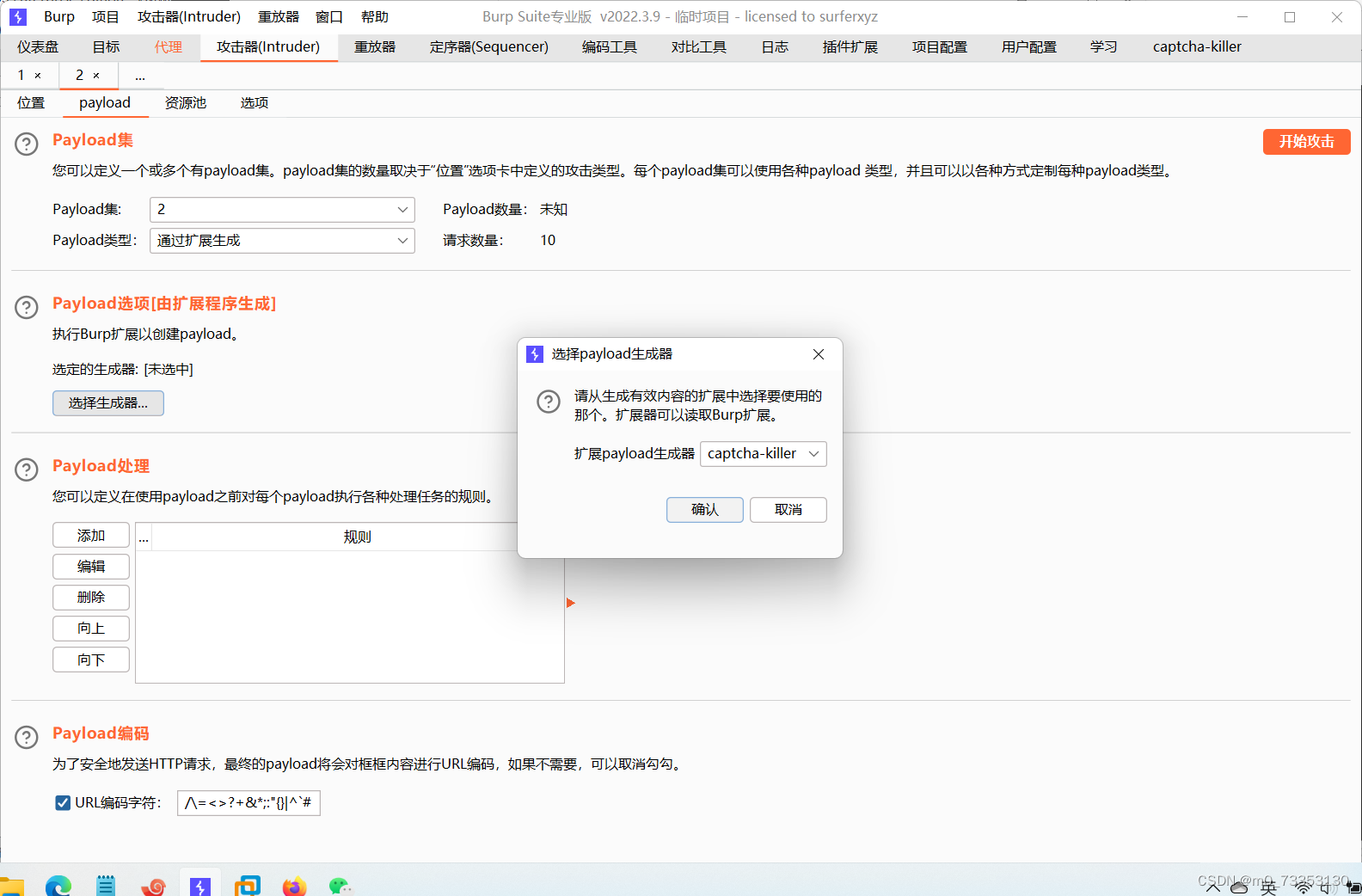The width and height of the screenshot is (1362, 896).
Task: Click the 向上 move-up button
Action: (91, 629)
